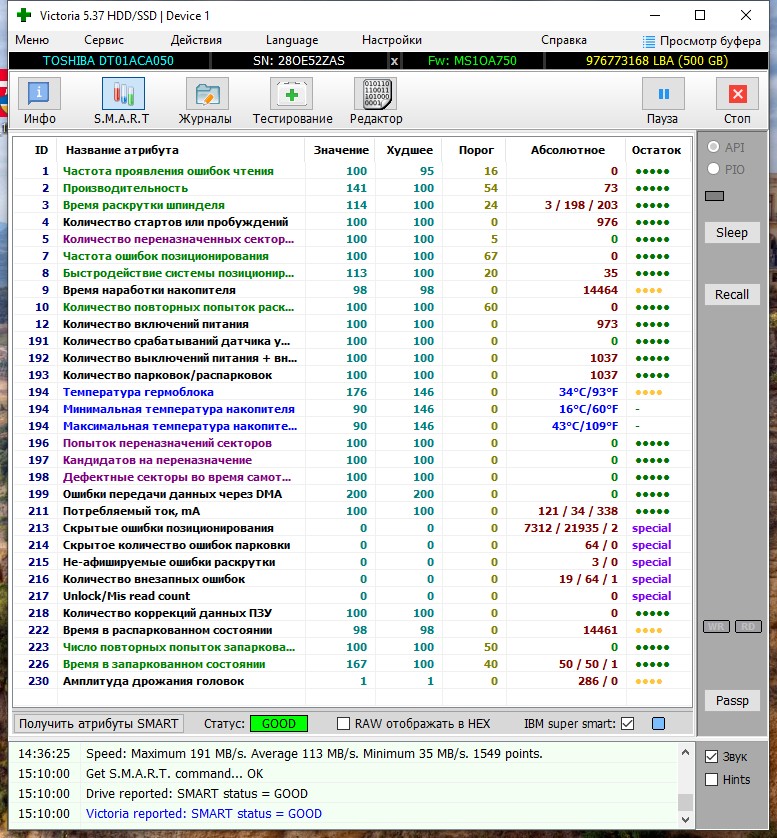Screen dimensions: 777x838
Task: Open the Редактор hex editor icon
Action: [x=376, y=94]
